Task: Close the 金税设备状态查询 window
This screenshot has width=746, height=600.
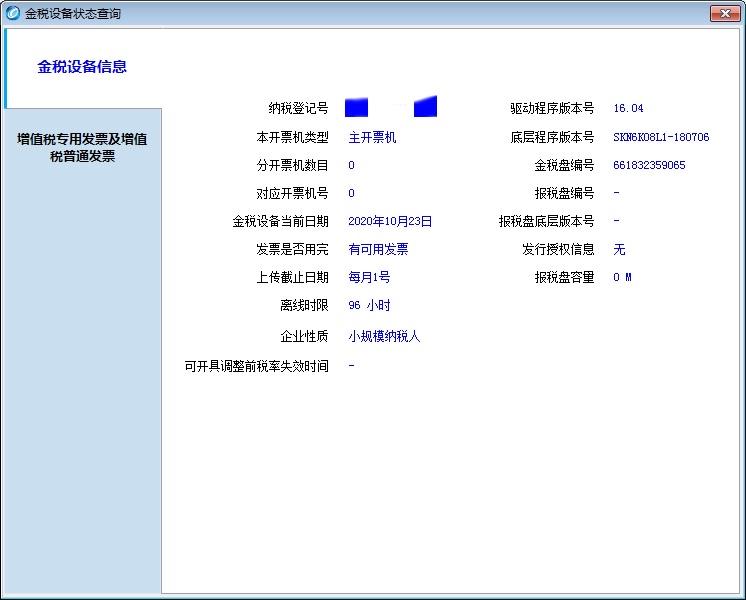Action: 723,13
